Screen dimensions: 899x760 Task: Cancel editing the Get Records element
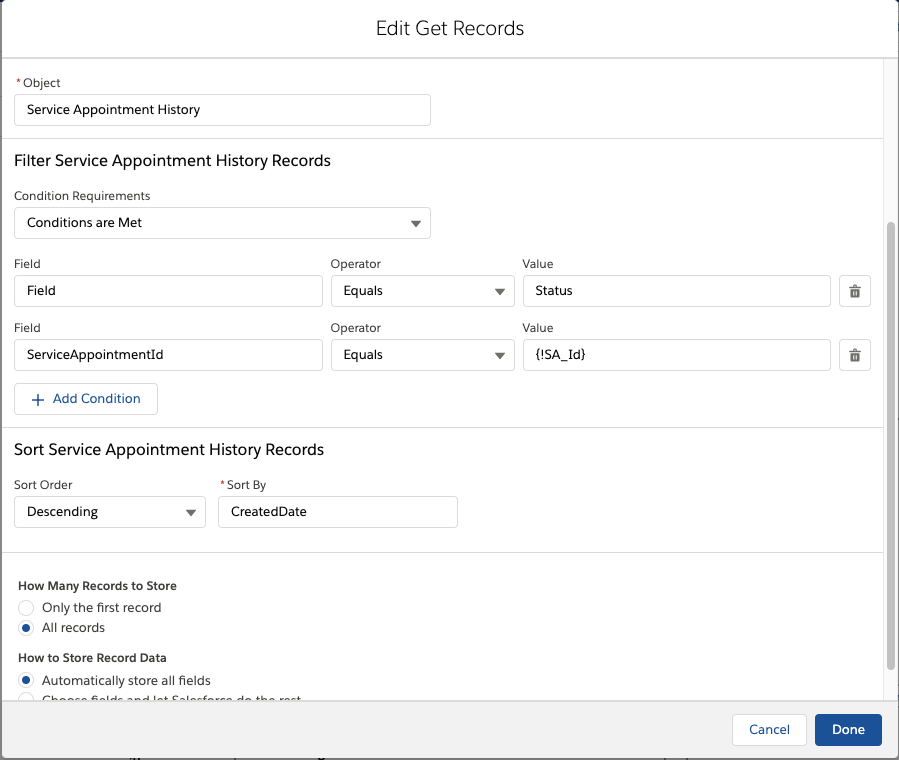coord(769,729)
